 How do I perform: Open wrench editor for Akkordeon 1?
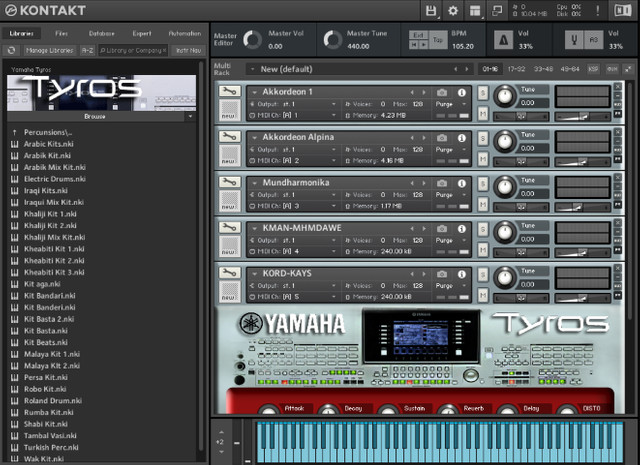point(230,91)
